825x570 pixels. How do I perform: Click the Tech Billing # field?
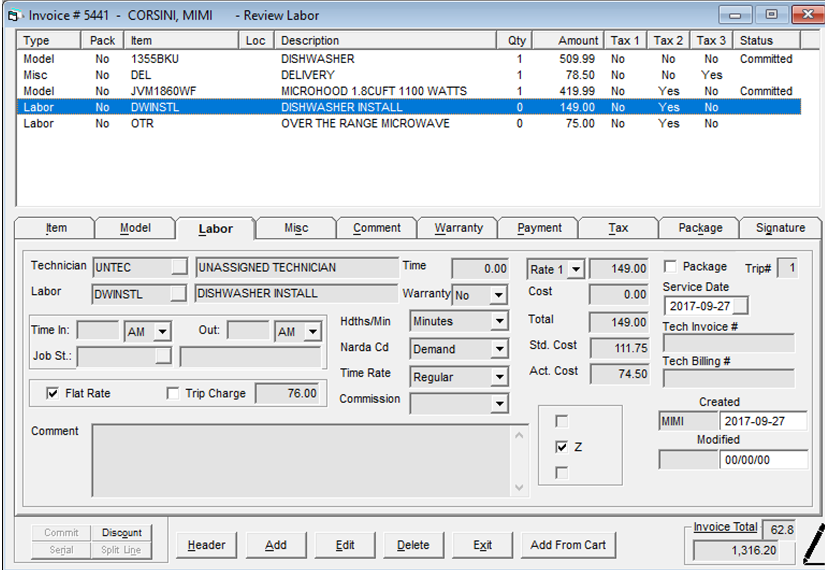coord(729,378)
